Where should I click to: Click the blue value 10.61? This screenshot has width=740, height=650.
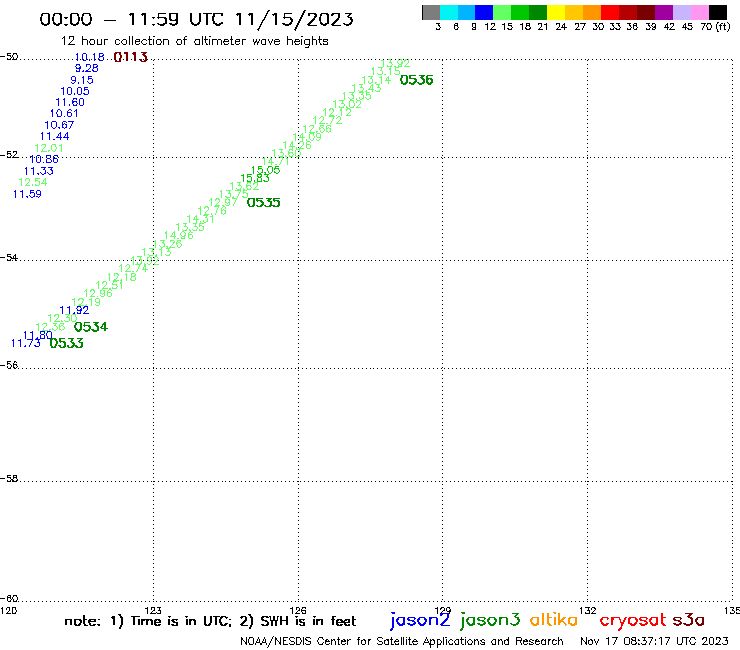pos(64,113)
